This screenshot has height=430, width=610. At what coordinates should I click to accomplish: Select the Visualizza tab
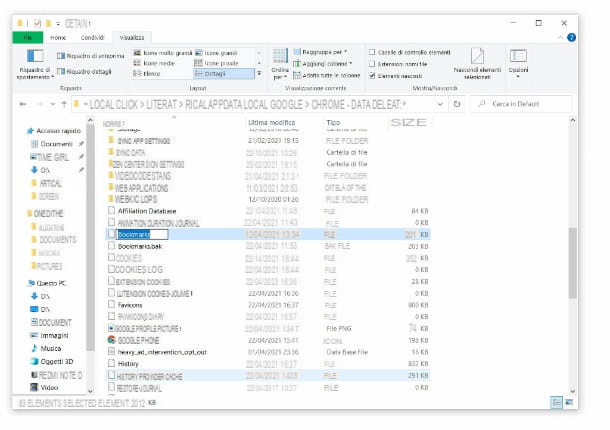click(132, 38)
